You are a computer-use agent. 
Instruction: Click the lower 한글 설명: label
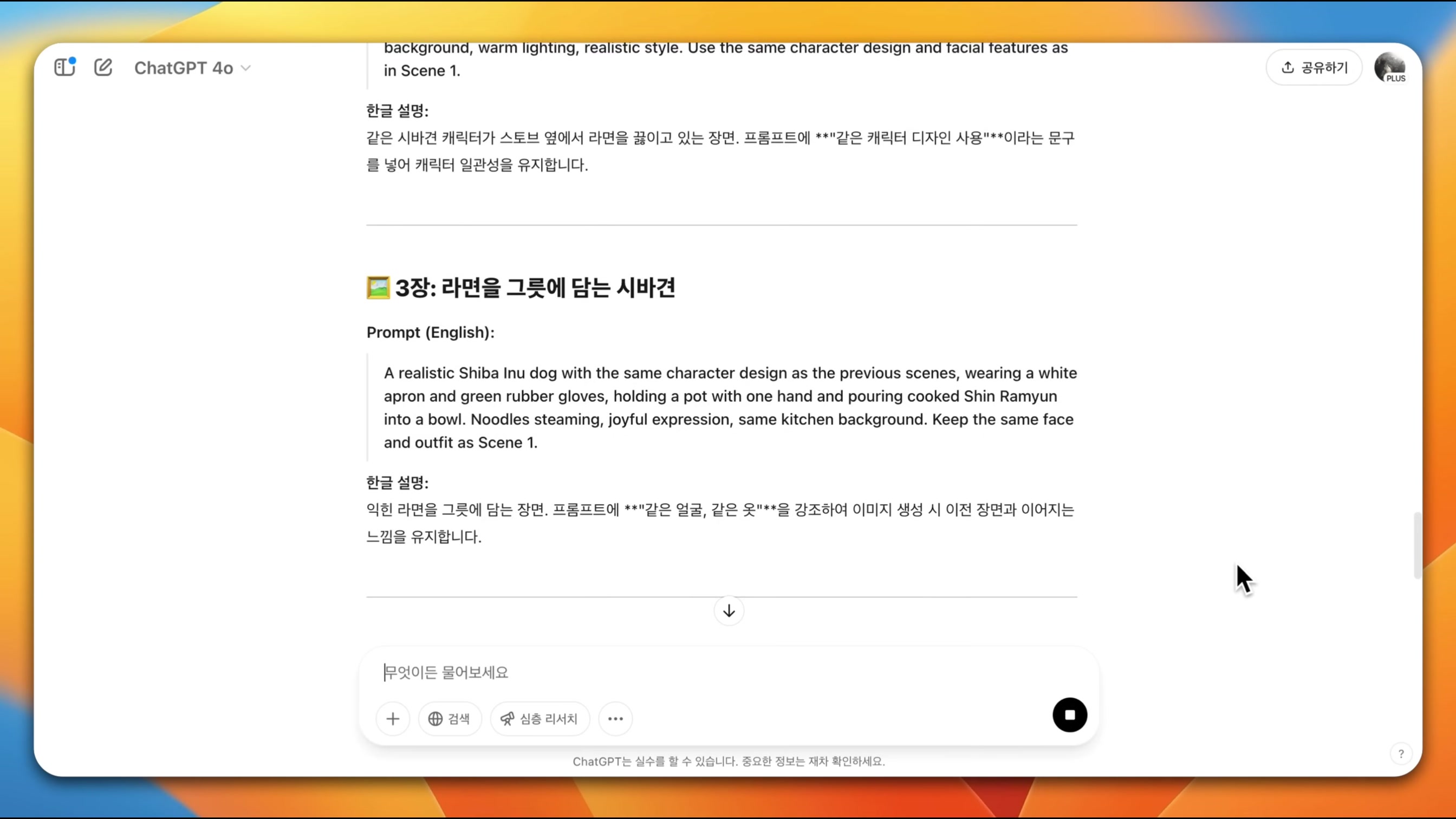[x=398, y=483]
